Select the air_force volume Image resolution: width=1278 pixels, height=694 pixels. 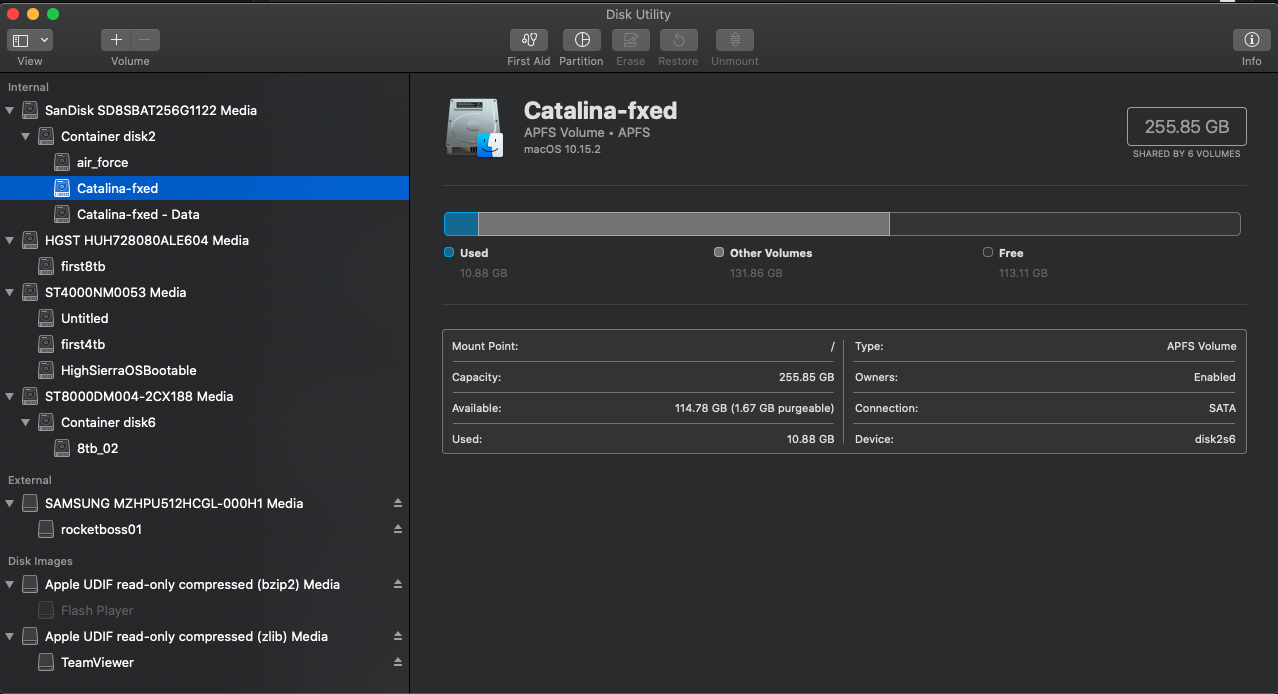tap(102, 162)
